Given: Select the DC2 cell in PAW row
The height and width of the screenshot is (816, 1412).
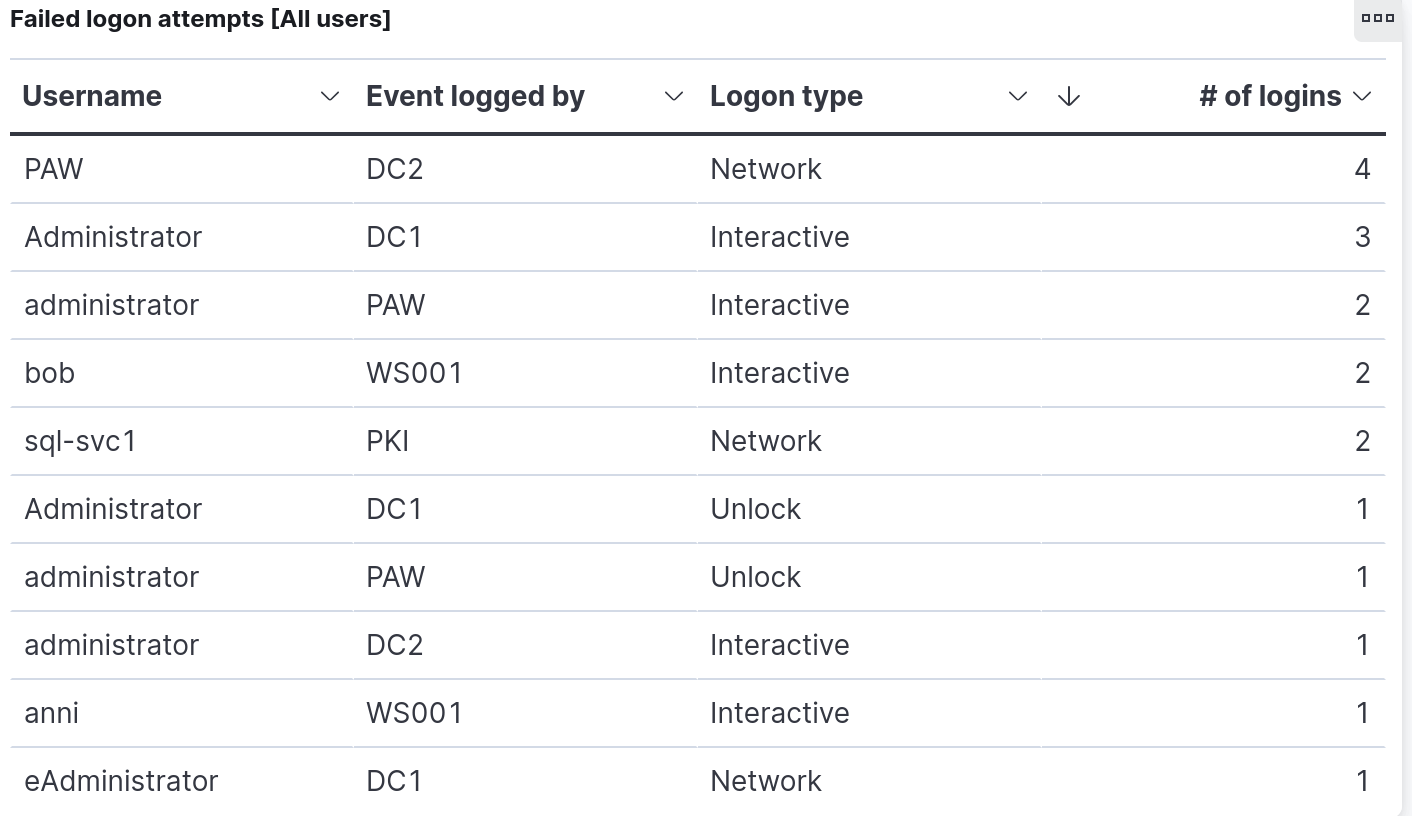Looking at the screenshot, I should coord(525,169).
